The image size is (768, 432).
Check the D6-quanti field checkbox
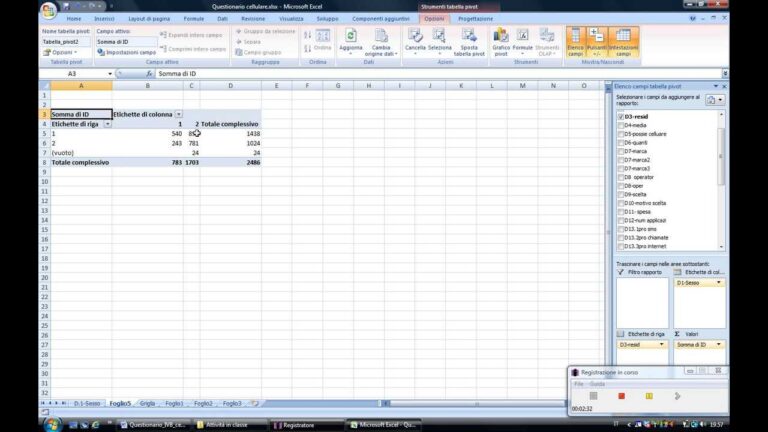621,143
